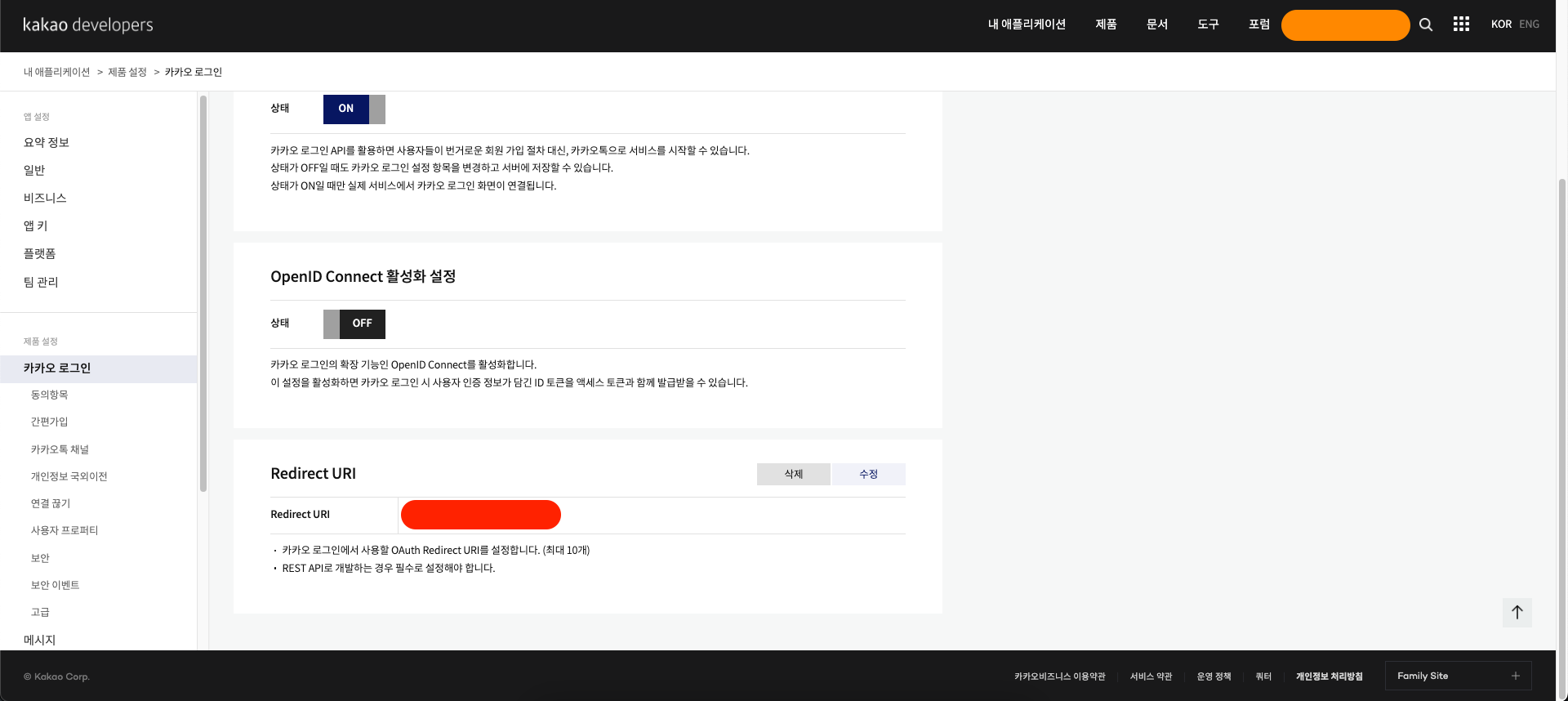Open the 문서 top menu

pos(1157,25)
